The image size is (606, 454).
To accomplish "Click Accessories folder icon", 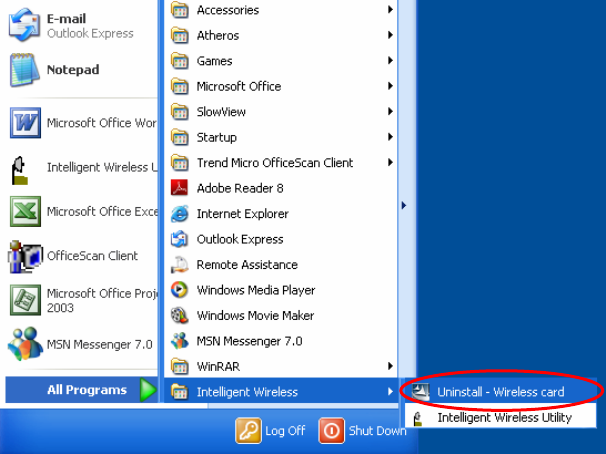I will click(x=180, y=10).
